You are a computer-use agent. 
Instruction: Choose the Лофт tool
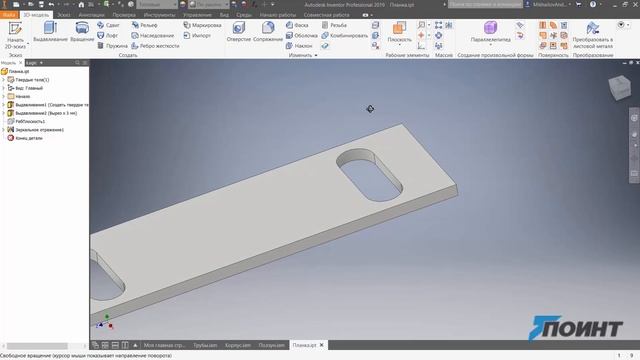(x=107, y=36)
